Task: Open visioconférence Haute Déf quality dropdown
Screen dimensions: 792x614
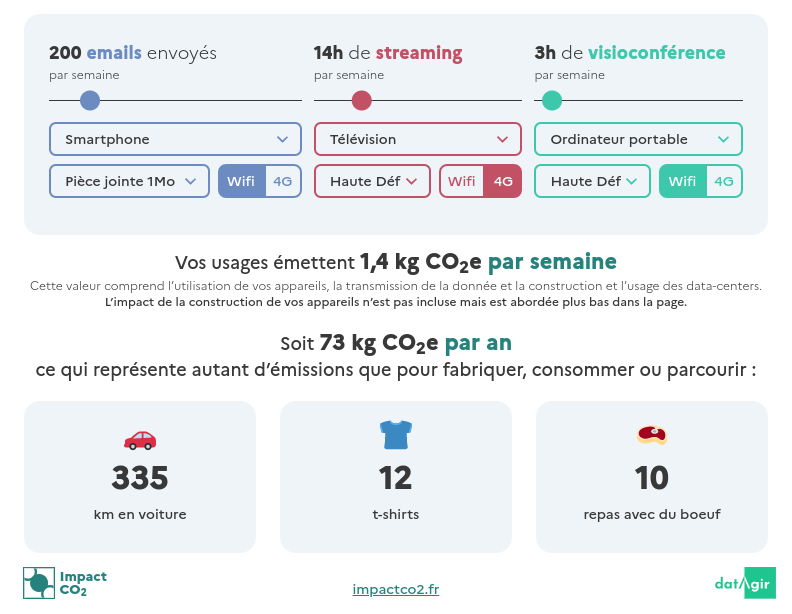Action: pyautogui.click(x=593, y=181)
